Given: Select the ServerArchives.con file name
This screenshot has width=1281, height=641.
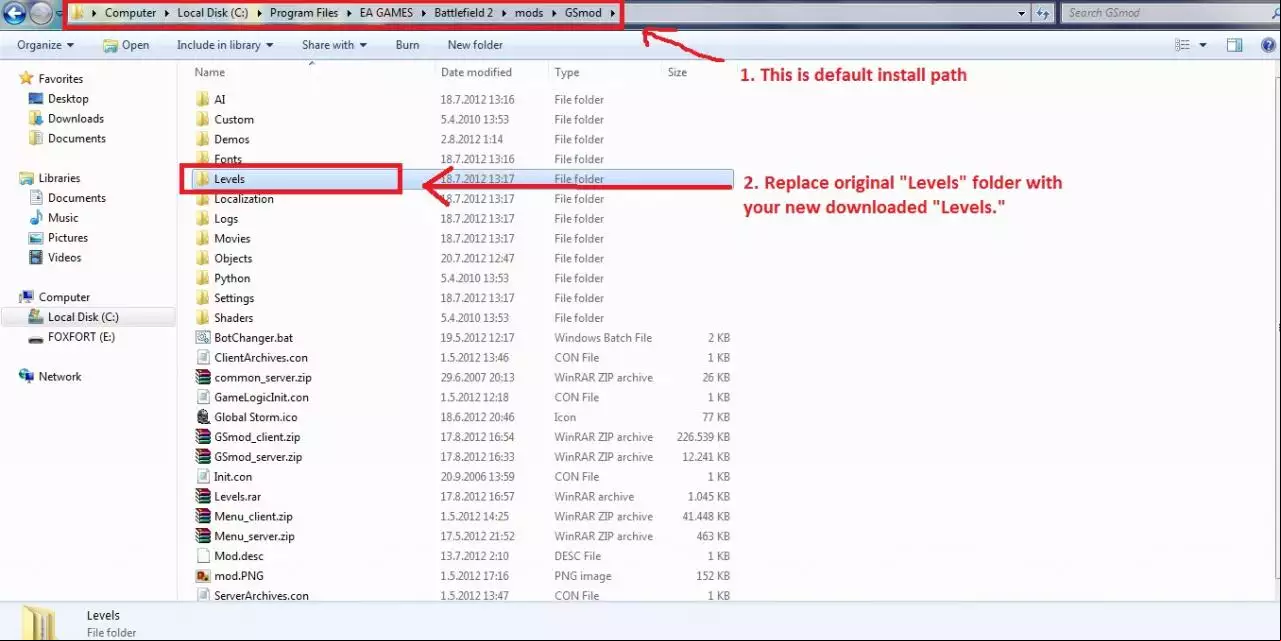Looking at the screenshot, I should point(261,596).
